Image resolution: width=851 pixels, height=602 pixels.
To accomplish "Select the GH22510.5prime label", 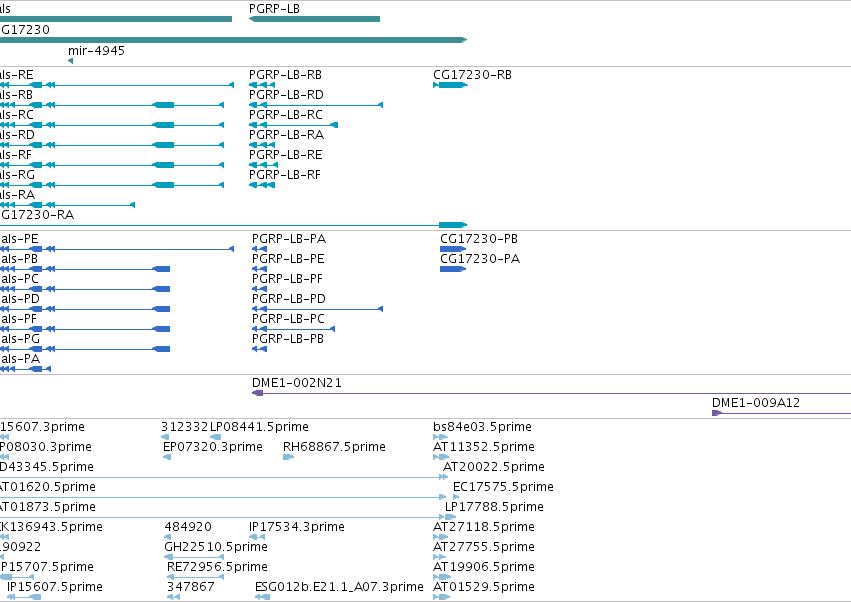I will tap(215, 547).
